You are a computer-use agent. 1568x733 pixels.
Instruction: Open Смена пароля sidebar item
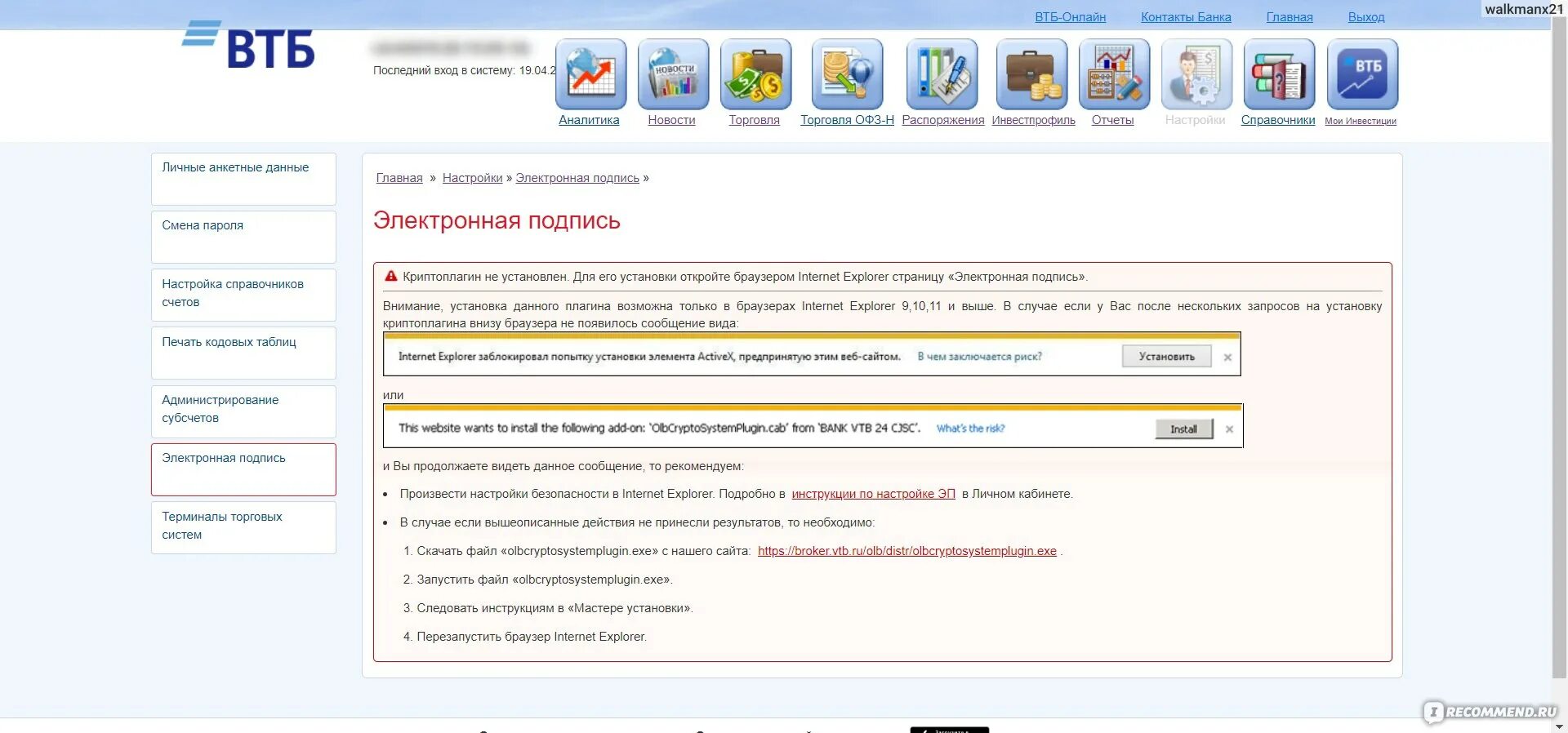pyautogui.click(x=243, y=237)
